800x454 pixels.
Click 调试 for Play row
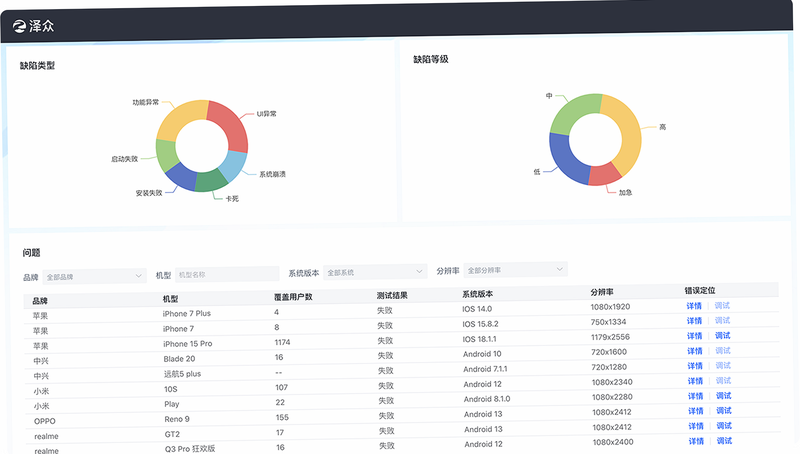(723, 395)
